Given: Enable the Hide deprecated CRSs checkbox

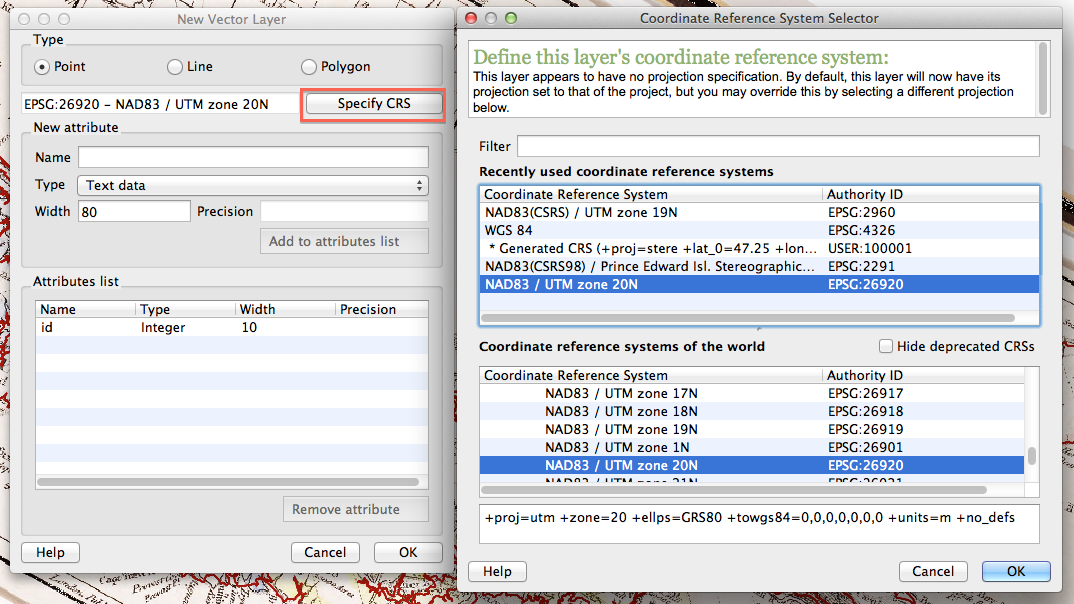Looking at the screenshot, I should (x=885, y=346).
